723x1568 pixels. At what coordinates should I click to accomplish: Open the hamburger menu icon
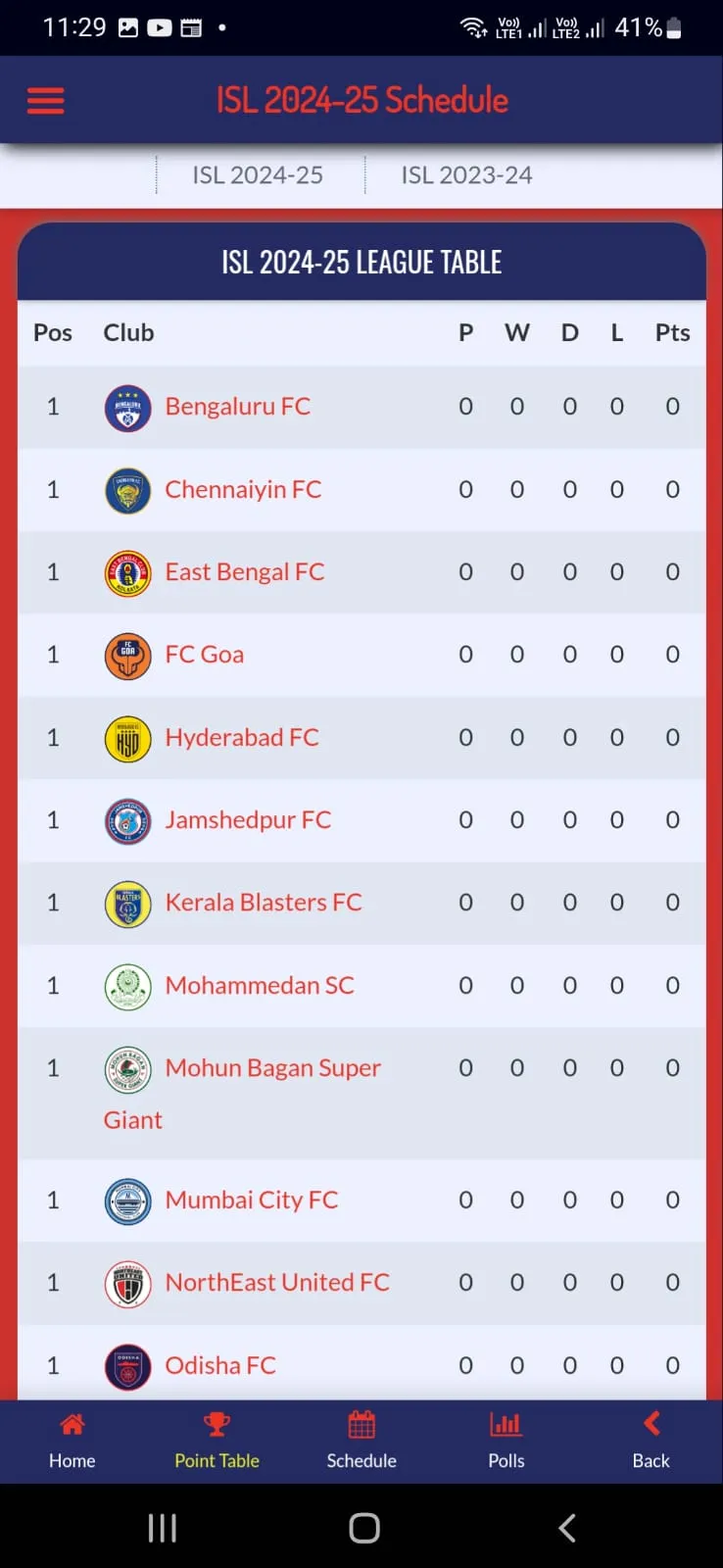(x=45, y=101)
